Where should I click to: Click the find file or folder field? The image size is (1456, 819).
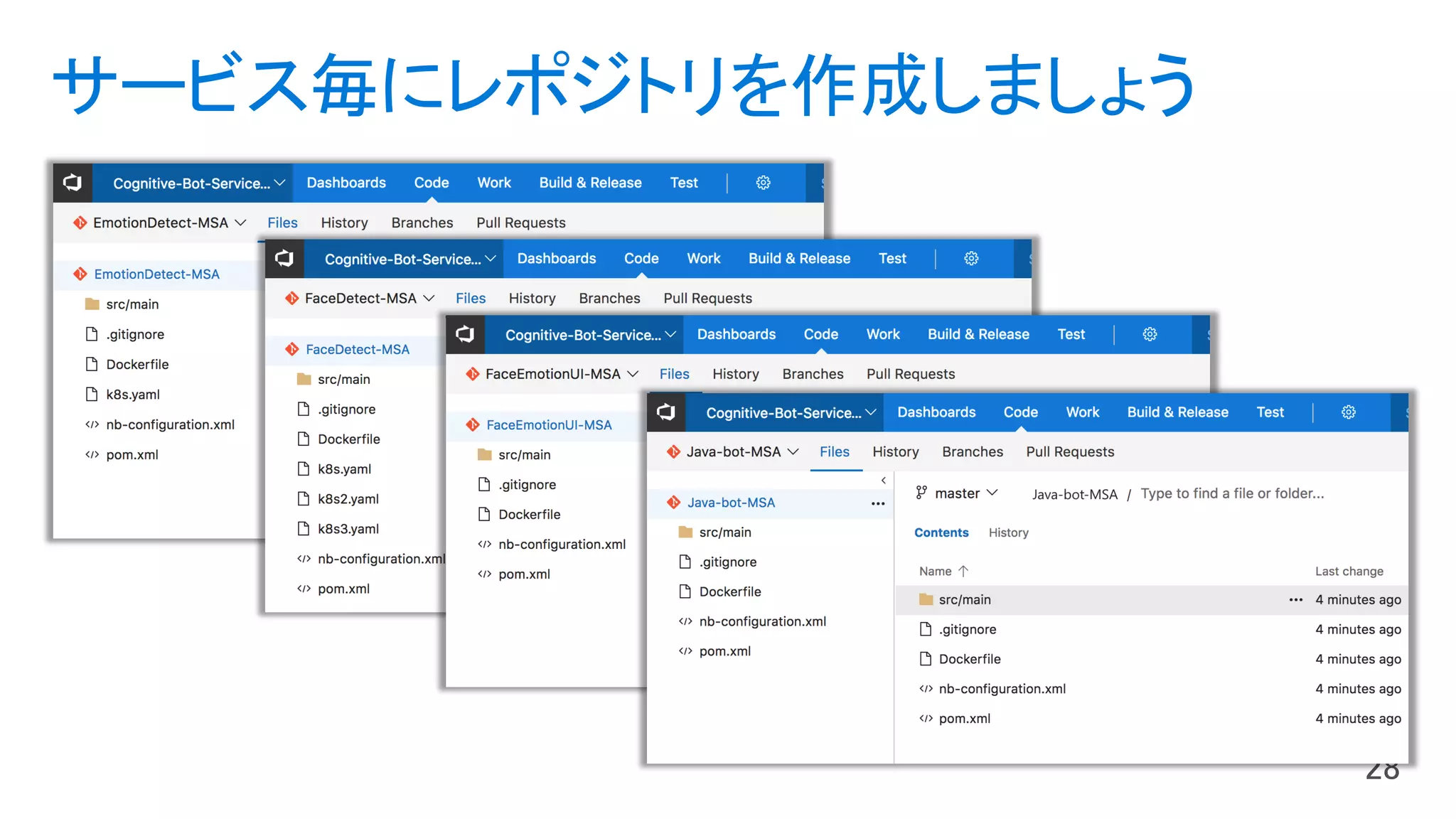click(x=1232, y=493)
